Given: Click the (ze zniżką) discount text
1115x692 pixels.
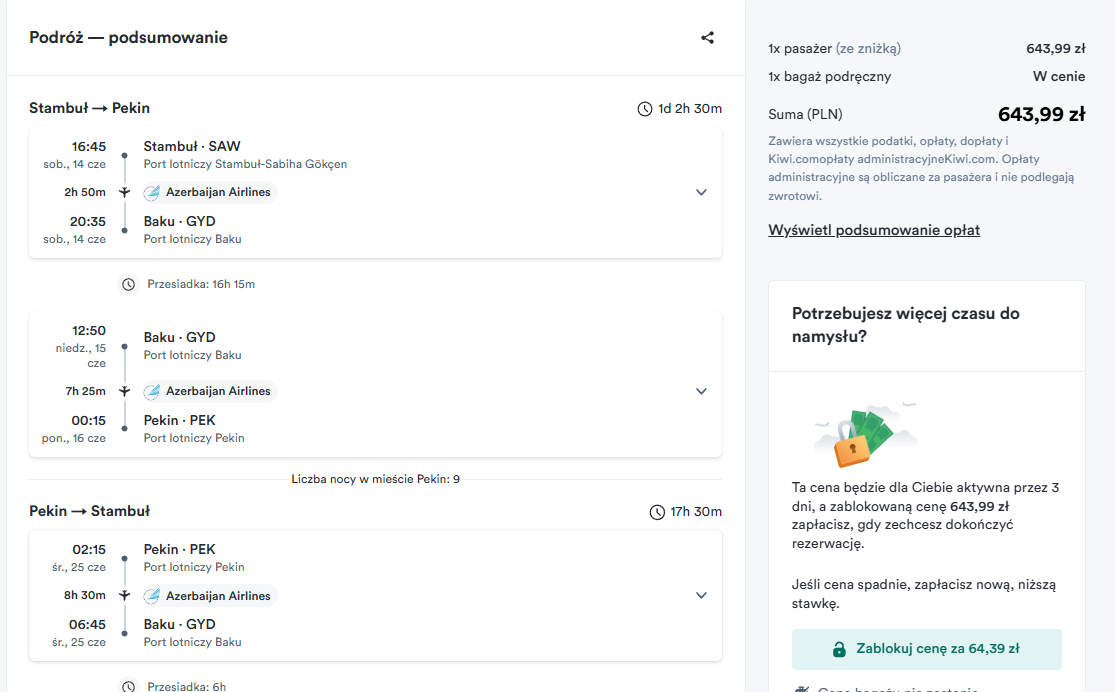Looking at the screenshot, I should [x=868, y=48].
